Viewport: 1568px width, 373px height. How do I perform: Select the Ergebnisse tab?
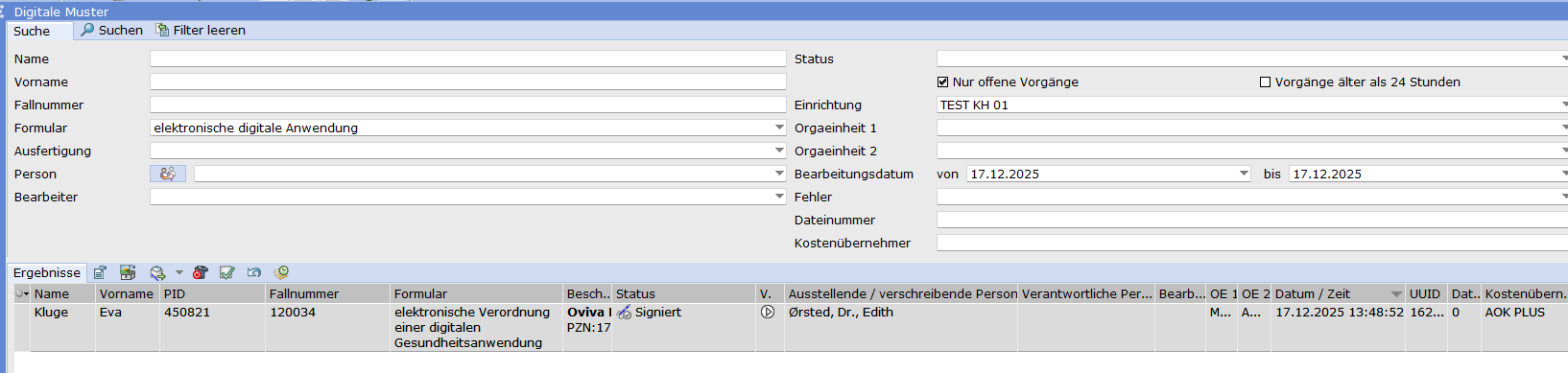pyautogui.click(x=46, y=273)
